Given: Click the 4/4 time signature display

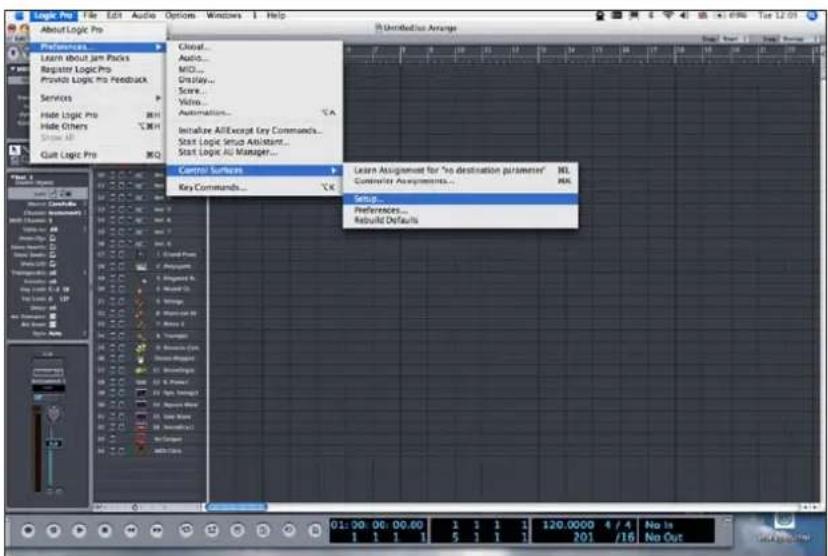Looking at the screenshot, I should [x=618, y=525].
